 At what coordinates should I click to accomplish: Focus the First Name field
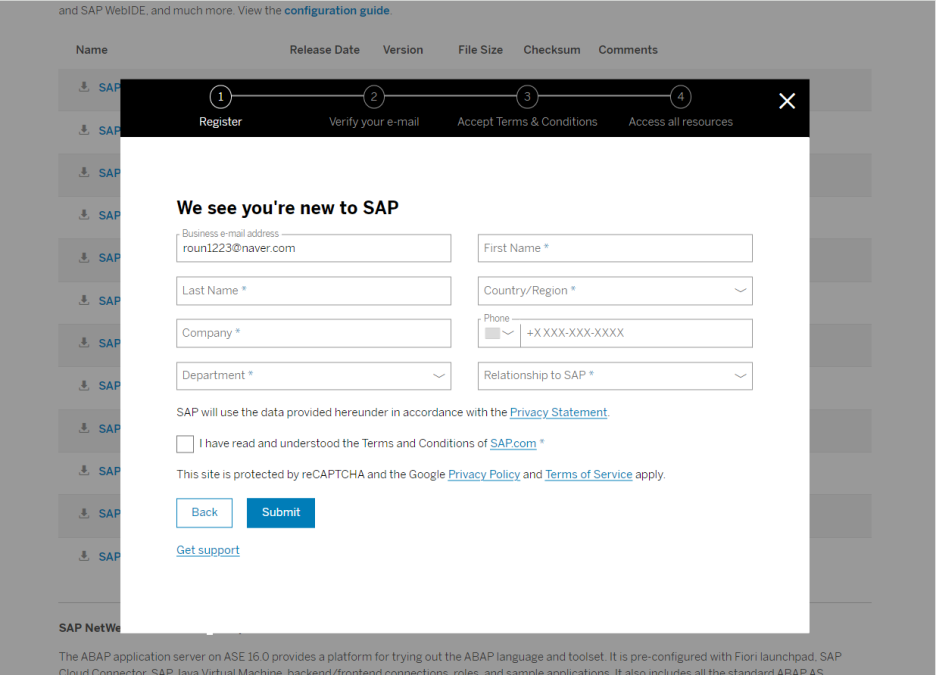tap(615, 248)
